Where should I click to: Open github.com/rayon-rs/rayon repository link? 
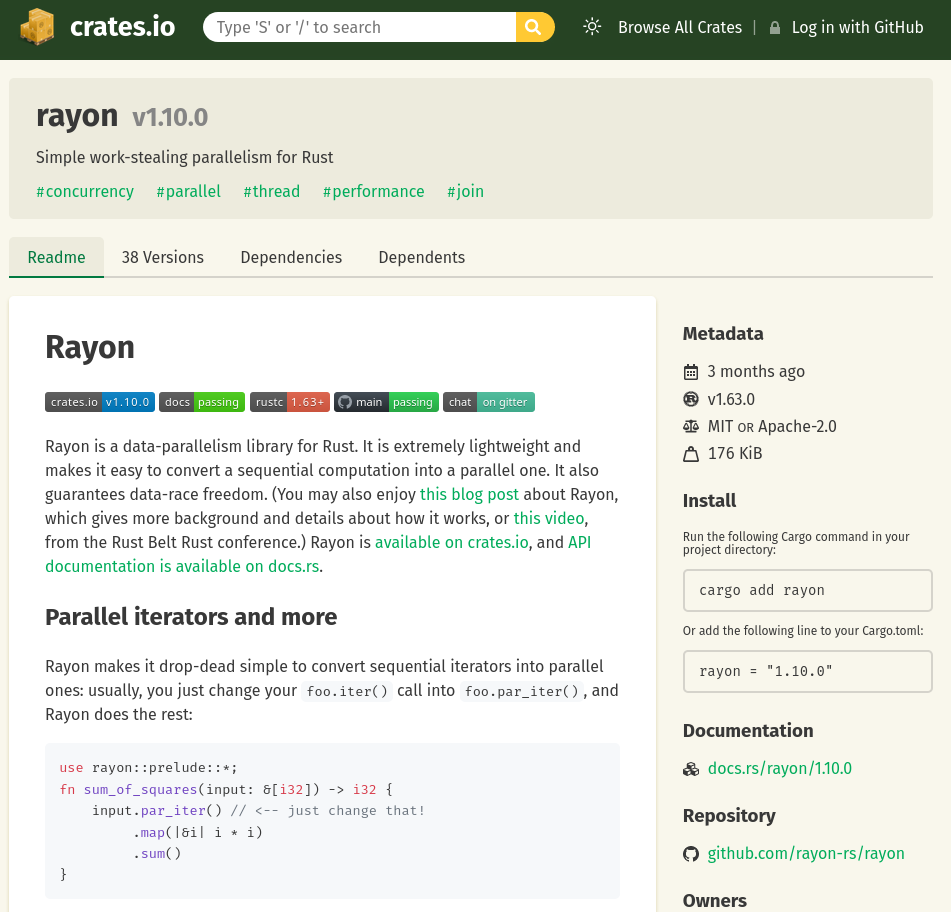[806, 853]
